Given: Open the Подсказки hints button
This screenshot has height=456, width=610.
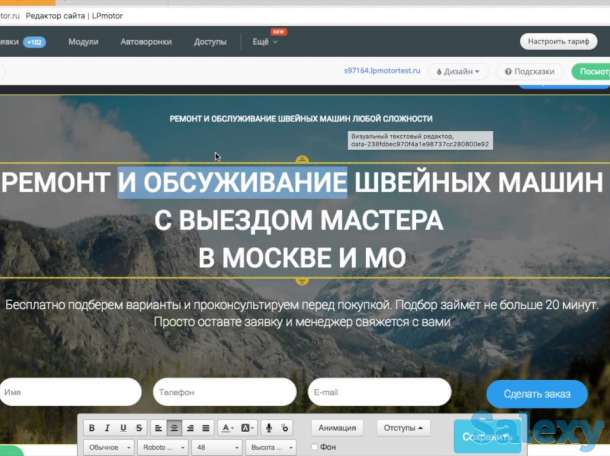Looking at the screenshot, I should pyautogui.click(x=529, y=72).
